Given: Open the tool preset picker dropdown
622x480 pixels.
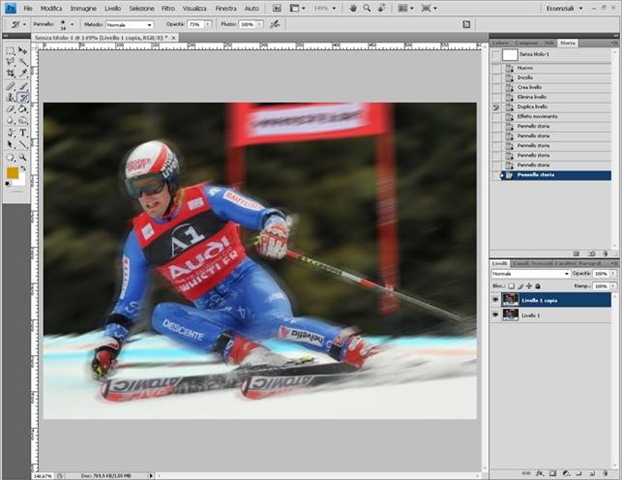Looking at the screenshot, I should (24, 25).
